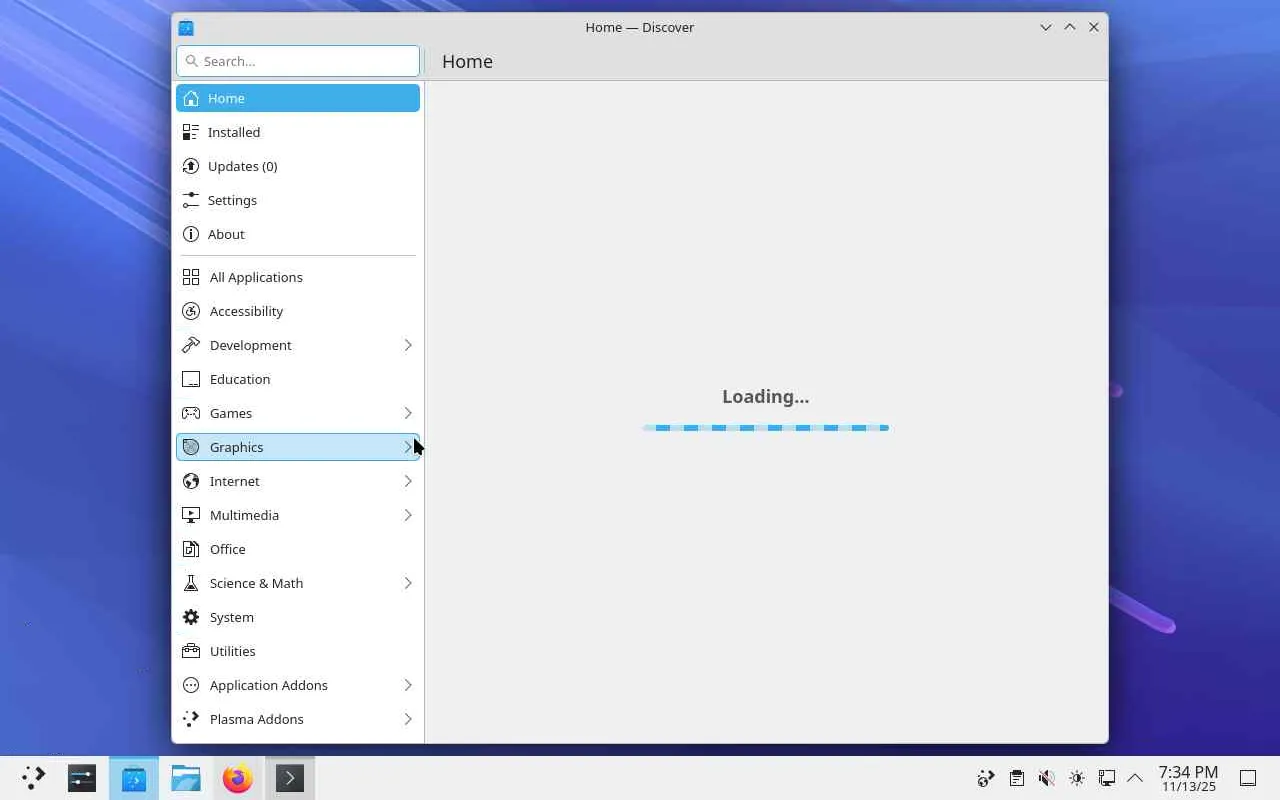Click the Discover window title bar icon
Image resolution: width=1280 pixels, height=800 pixels.
[x=186, y=27]
